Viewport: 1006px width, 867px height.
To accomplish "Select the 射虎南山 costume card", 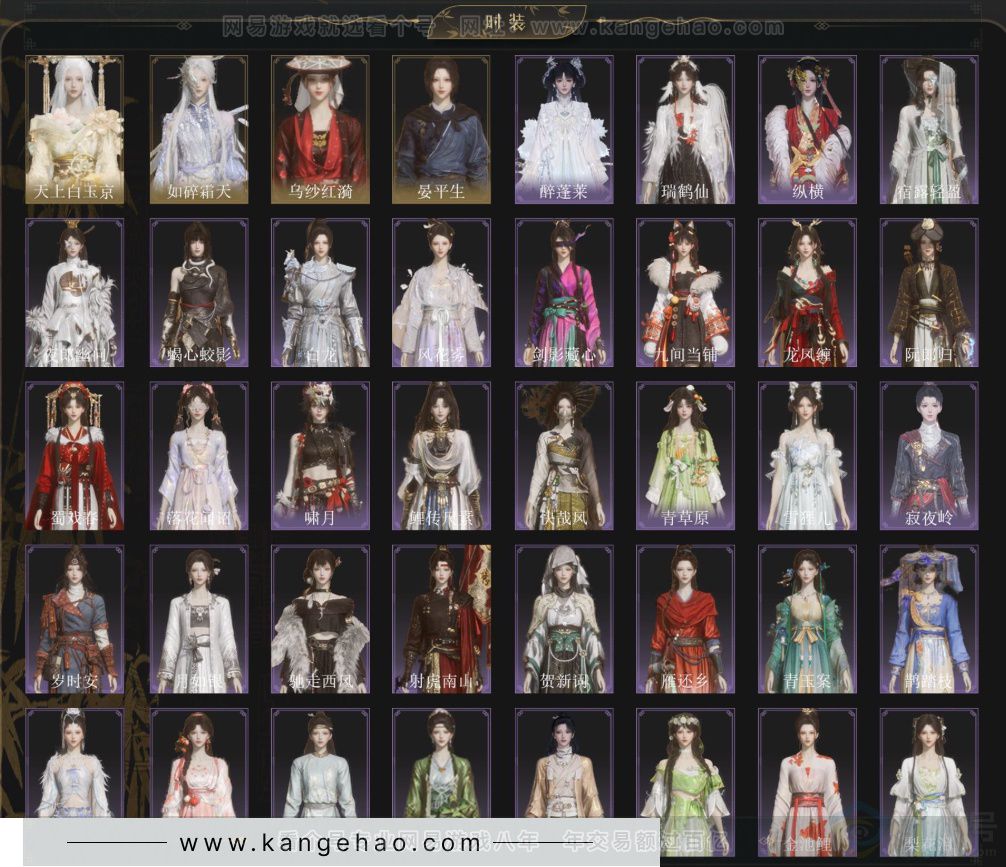I will click(x=441, y=620).
